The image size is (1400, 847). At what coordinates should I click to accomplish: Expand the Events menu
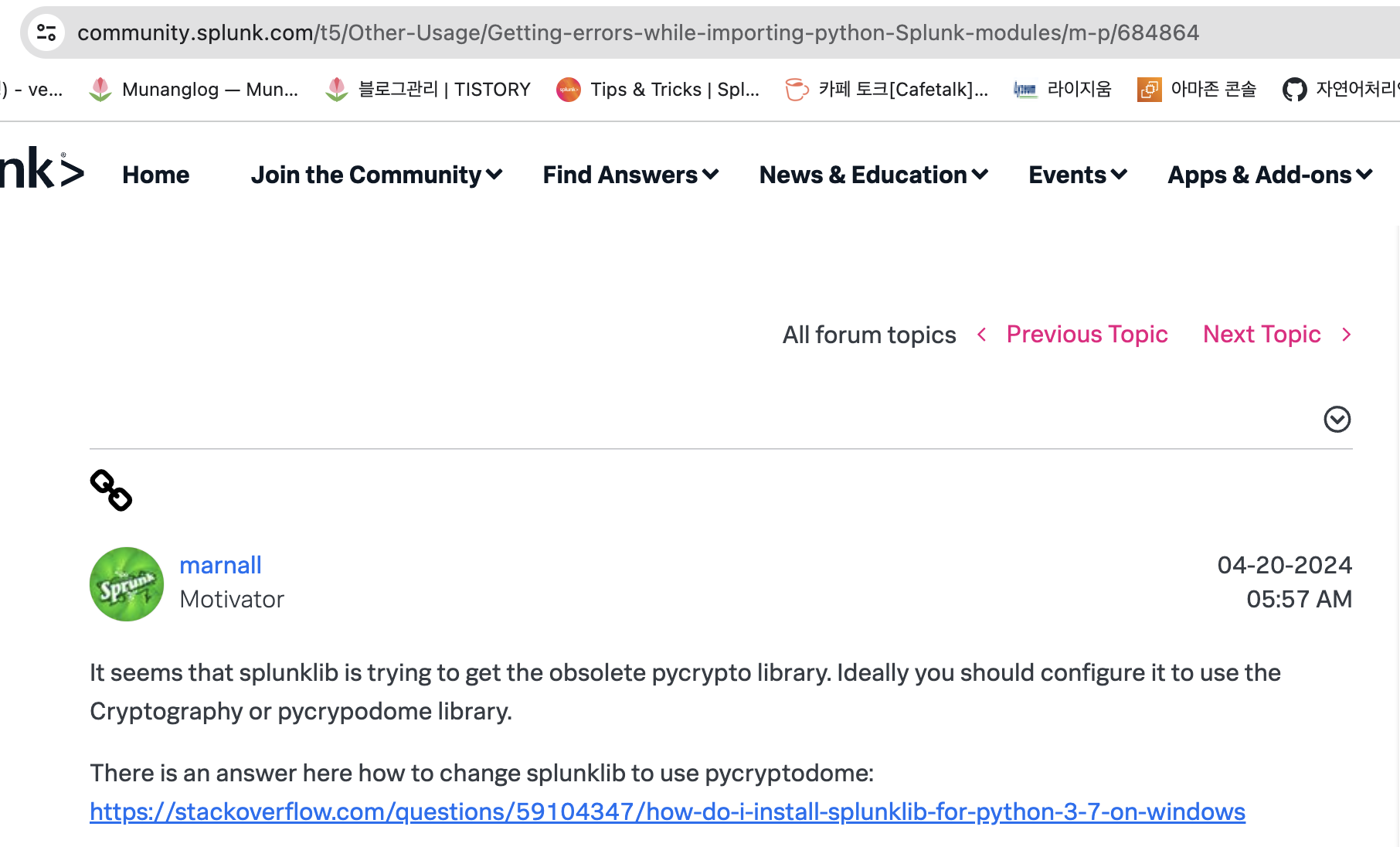tap(1078, 175)
